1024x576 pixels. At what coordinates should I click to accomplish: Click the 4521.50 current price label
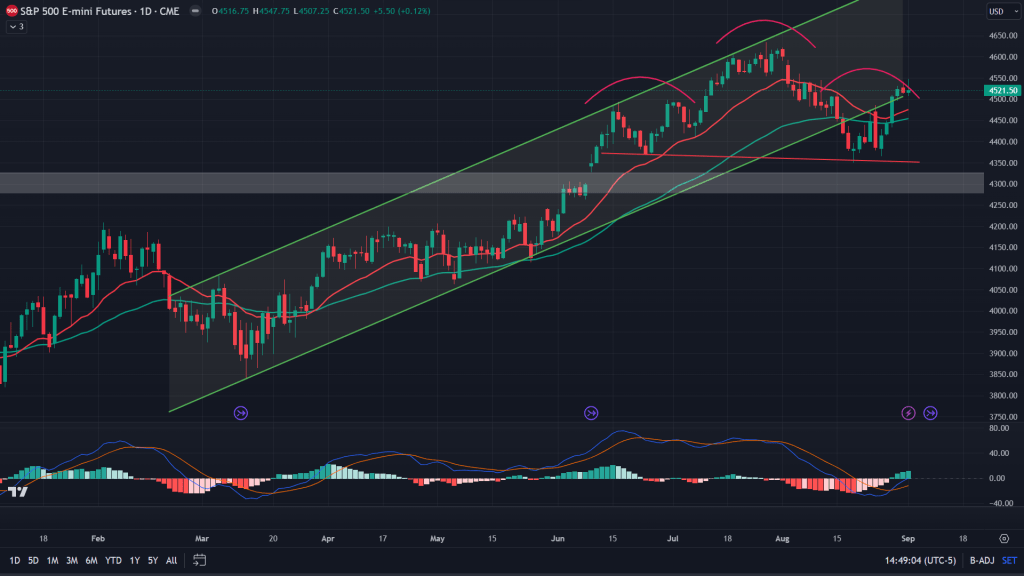point(1001,90)
